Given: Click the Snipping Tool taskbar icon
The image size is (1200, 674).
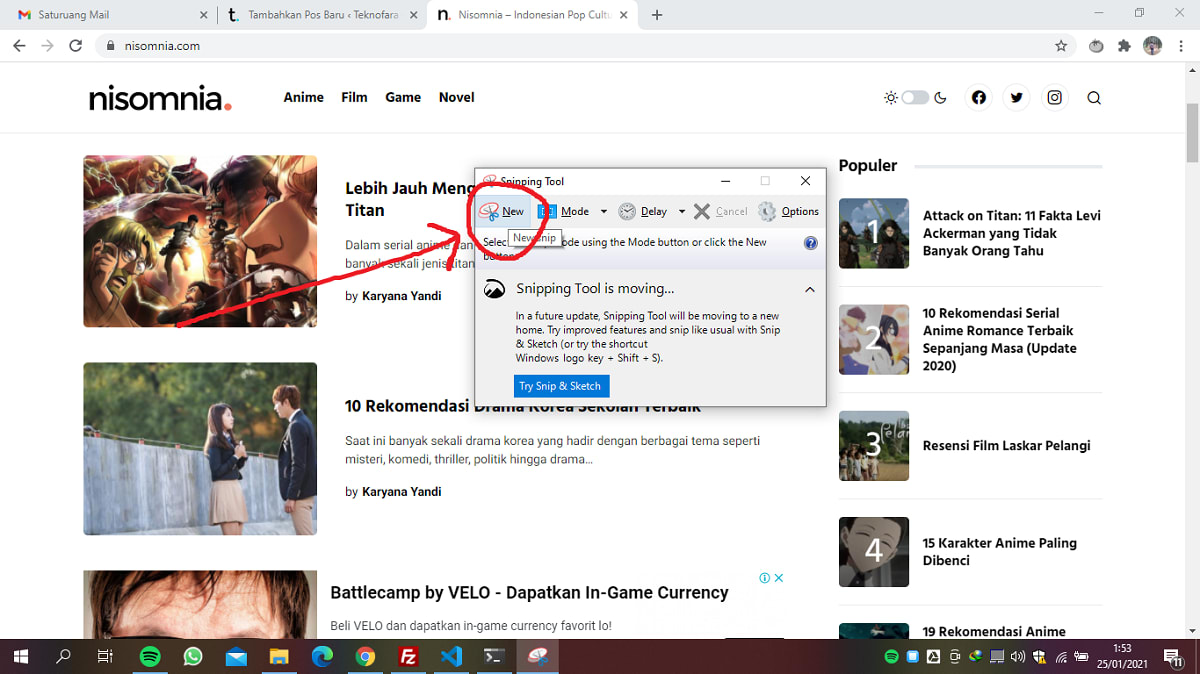Looking at the screenshot, I should tap(537, 657).
